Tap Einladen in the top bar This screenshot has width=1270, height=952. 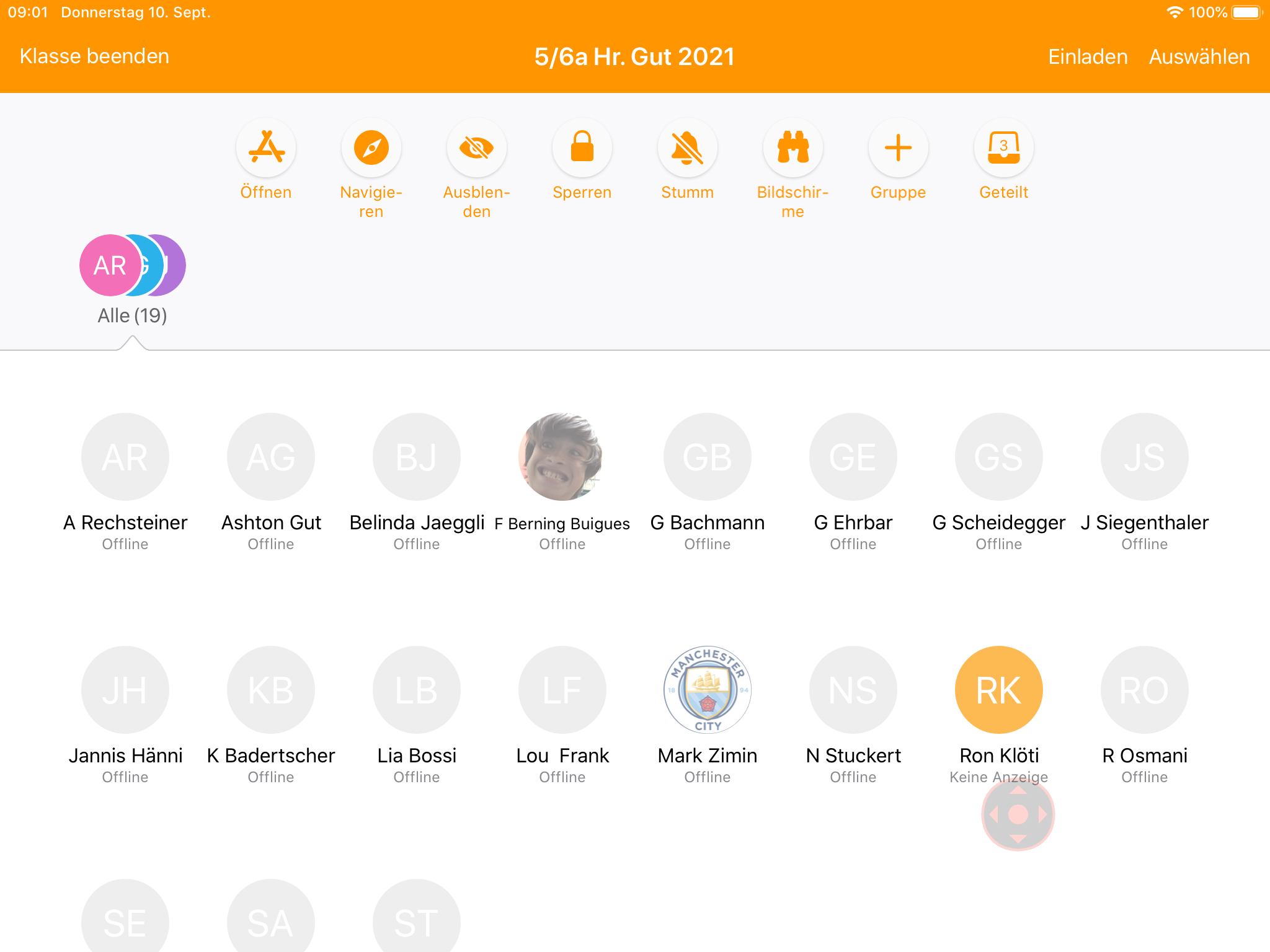coord(1088,56)
